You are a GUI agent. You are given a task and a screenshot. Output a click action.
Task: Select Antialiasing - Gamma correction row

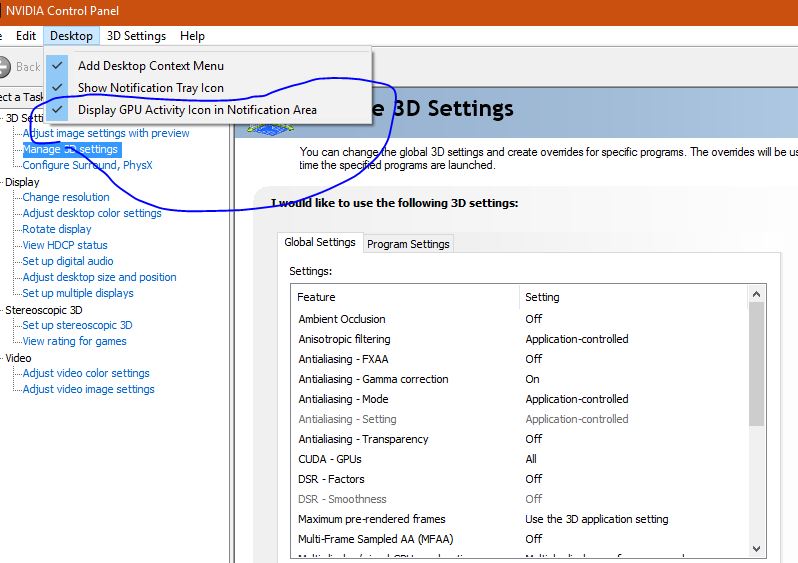click(519, 379)
